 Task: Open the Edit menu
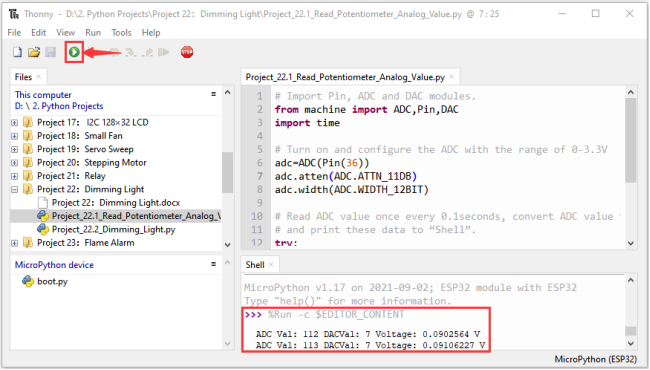(39, 33)
